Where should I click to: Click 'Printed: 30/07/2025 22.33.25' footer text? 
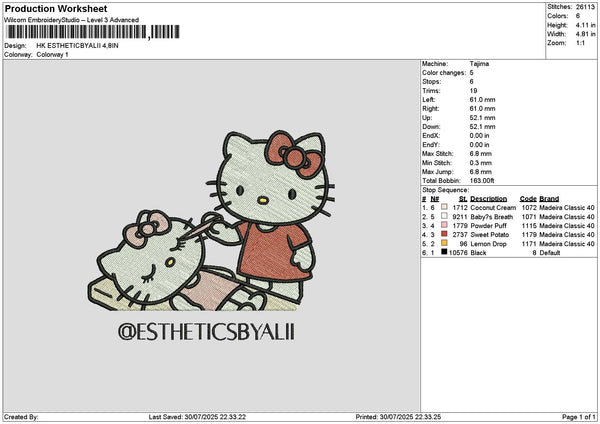click(398, 417)
